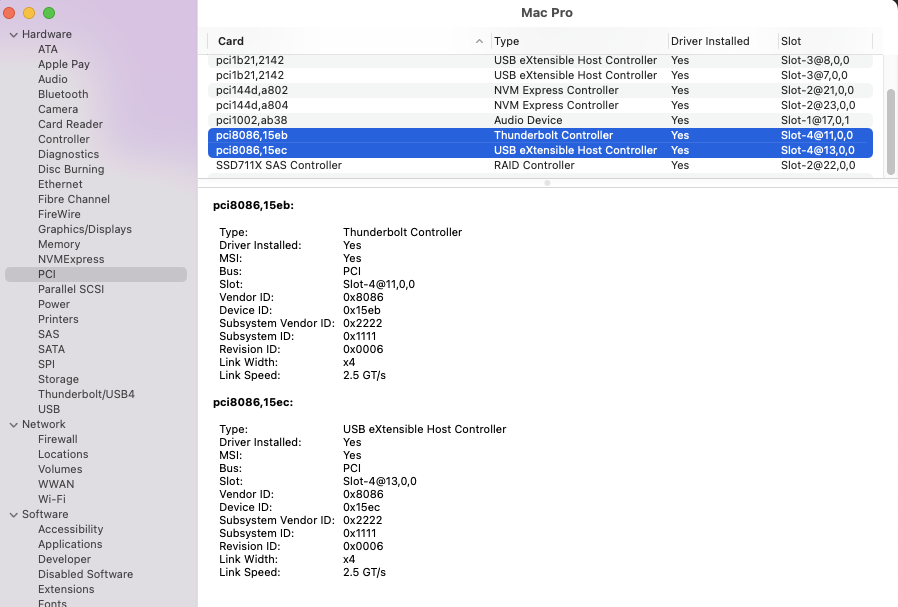Open the Bluetooth sidebar item
Screen dimensions: 898x607
pos(63,94)
